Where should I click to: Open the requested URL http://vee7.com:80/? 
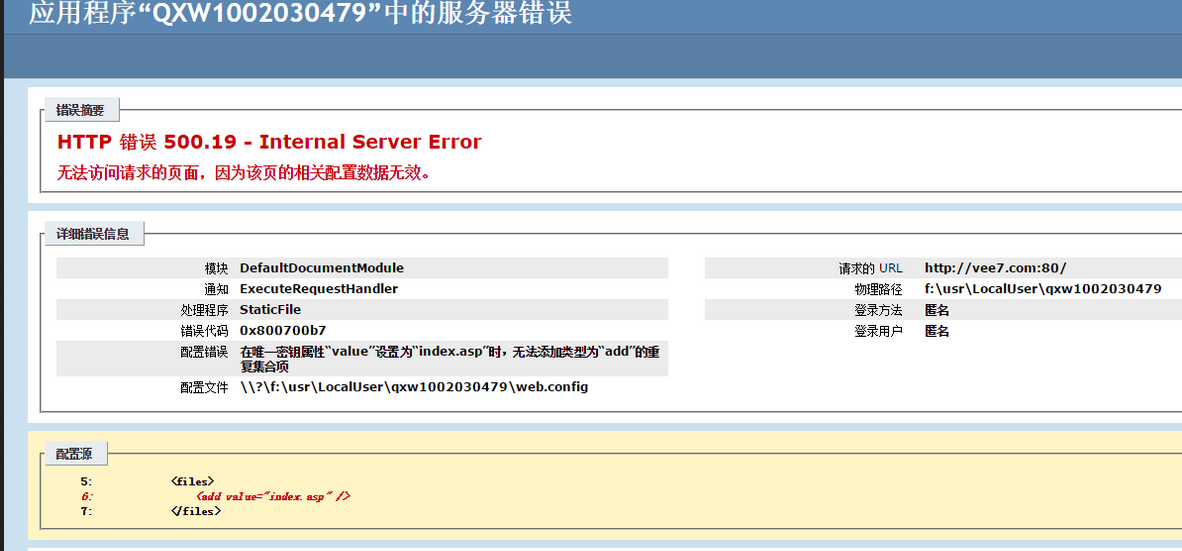[995, 268]
